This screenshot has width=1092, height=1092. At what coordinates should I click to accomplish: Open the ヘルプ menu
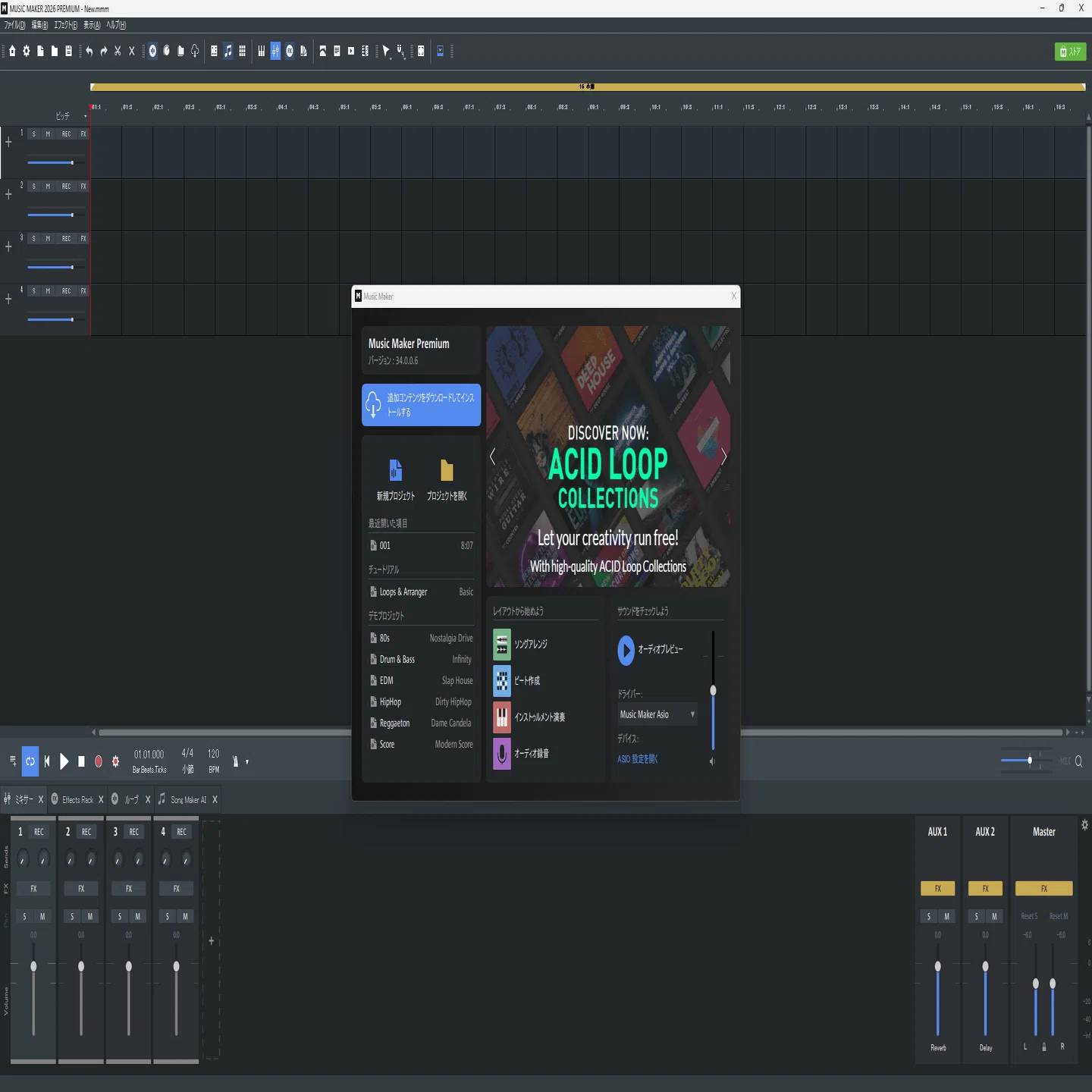[x=116, y=25]
